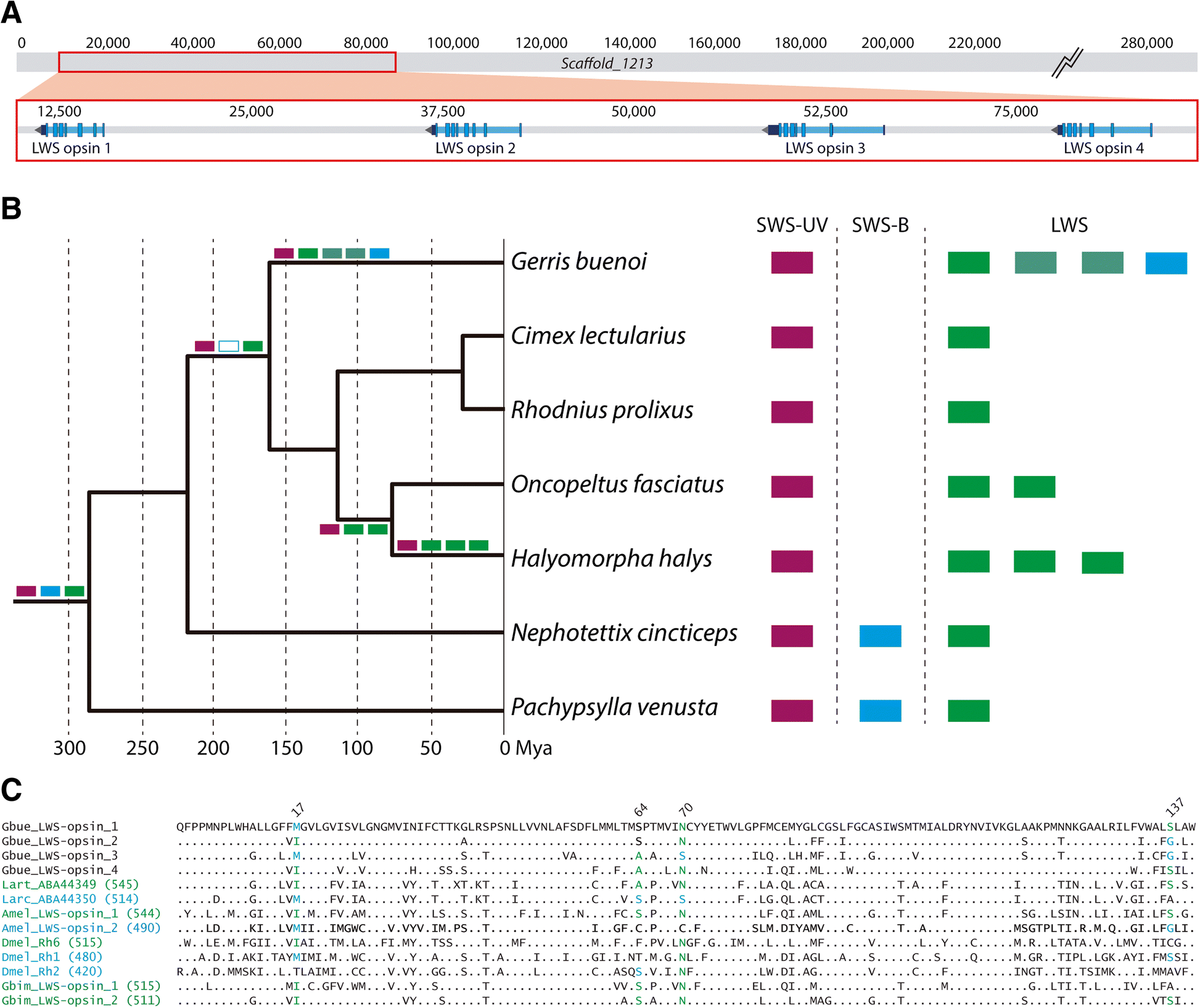The width and height of the screenshot is (1200, 1008).
Task: Select the Dmel_Rh1 (480) sequence name
Action: [x=52, y=957]
